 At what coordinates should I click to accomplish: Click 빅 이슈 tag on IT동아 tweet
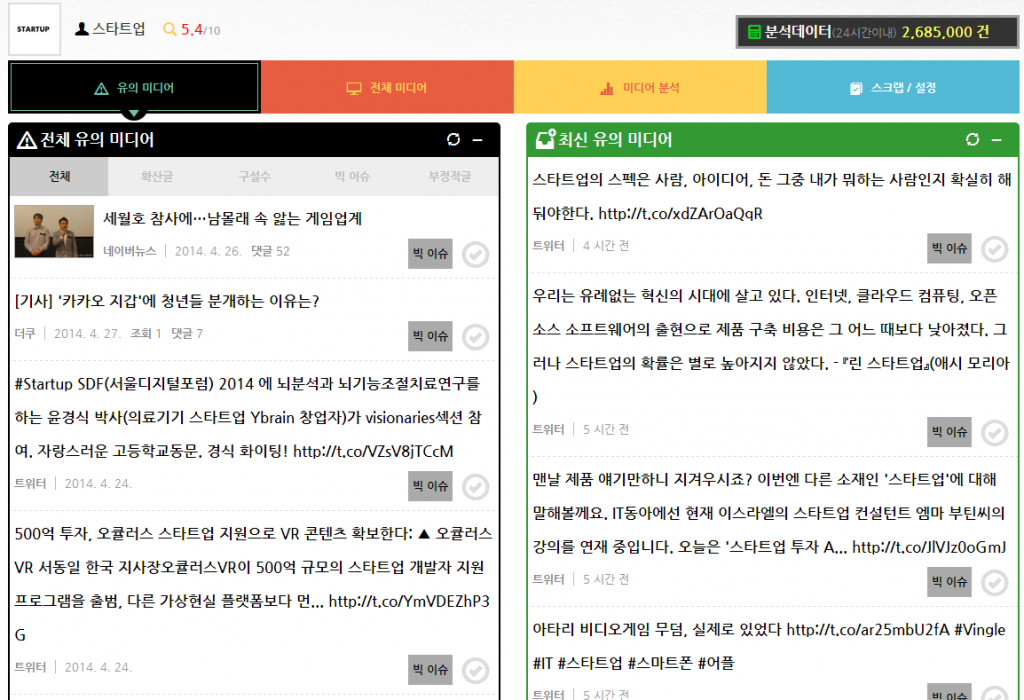click(x=950, y=582)
